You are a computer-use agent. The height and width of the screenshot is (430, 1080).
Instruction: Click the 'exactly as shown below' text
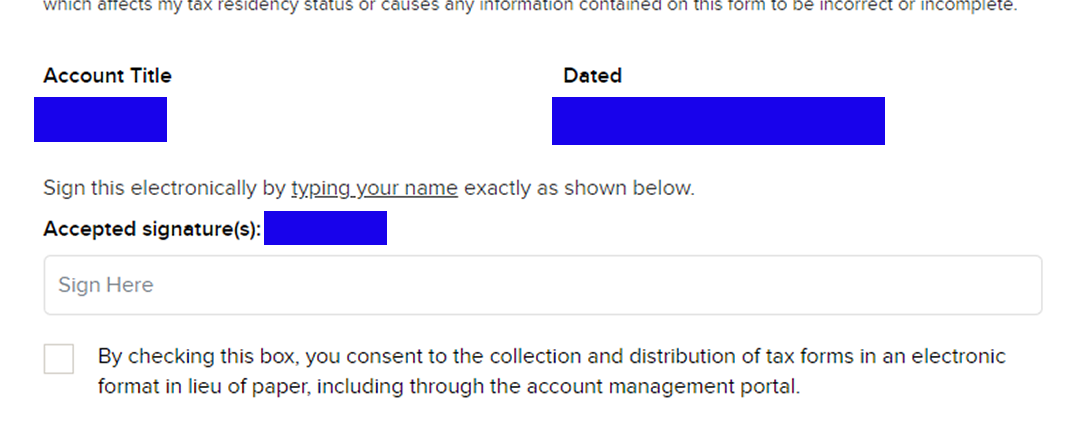click(x=578, y=188)
